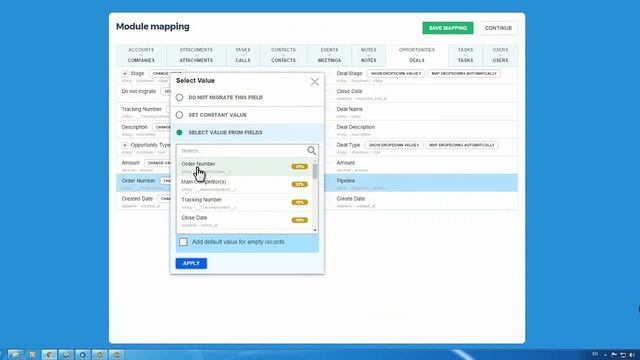
Task: Pick Close Date from the field list
Action: pos(245,221)
